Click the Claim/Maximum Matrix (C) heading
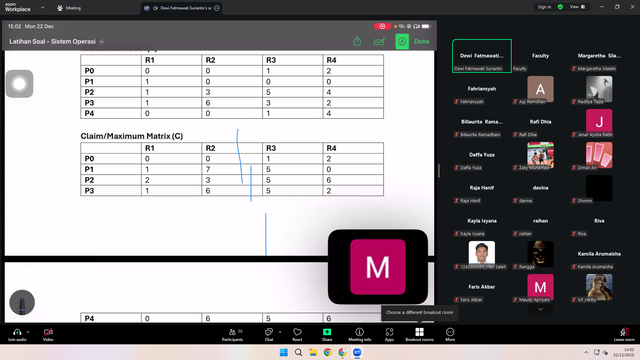 [x=131, y=136]
